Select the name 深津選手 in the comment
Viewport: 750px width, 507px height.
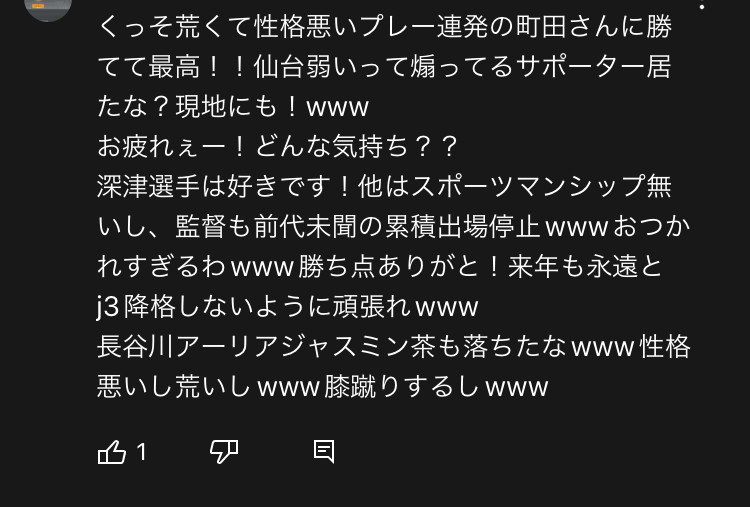(149, 186)
